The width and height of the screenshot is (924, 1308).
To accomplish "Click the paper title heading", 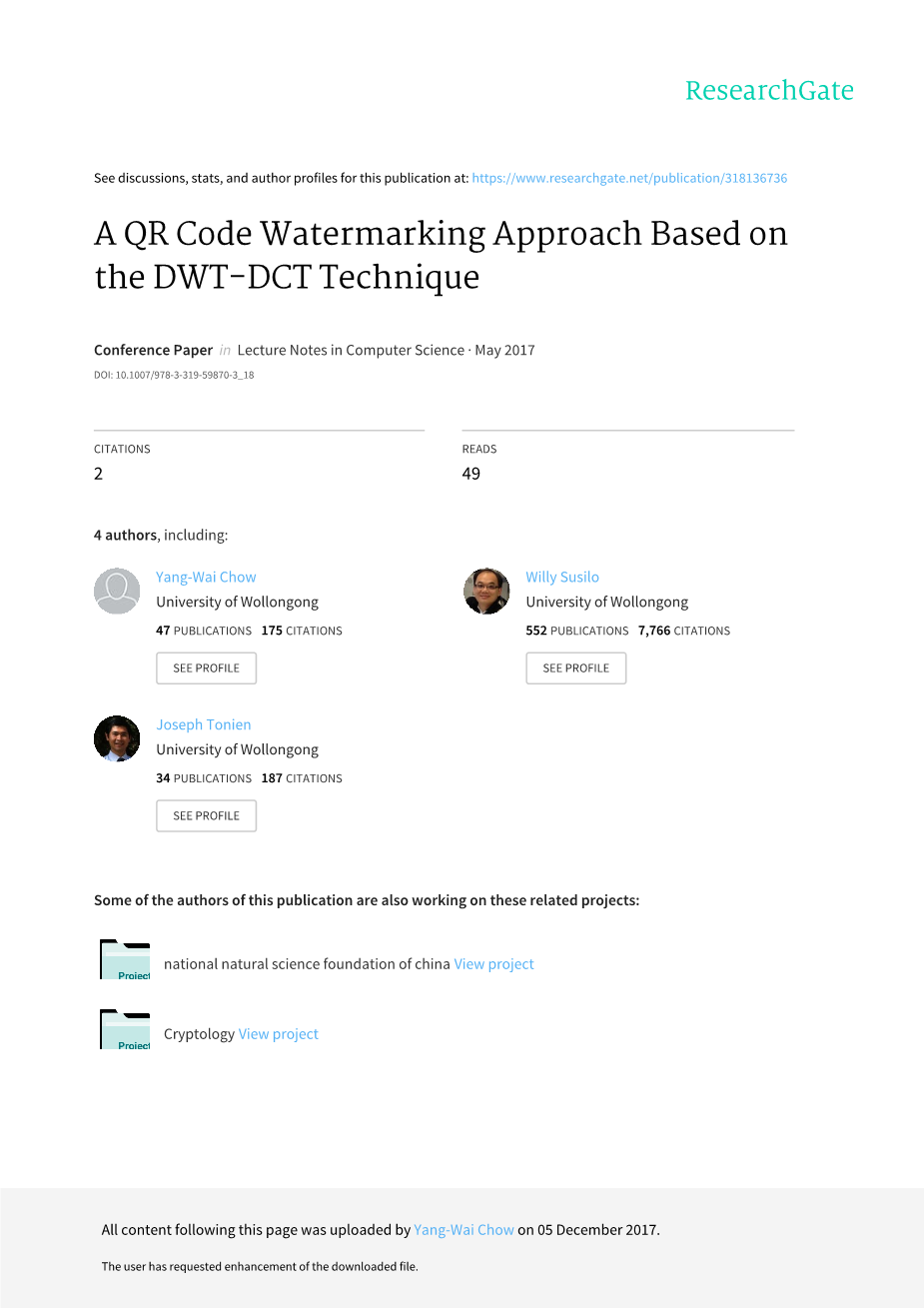I will coord(441,255).
